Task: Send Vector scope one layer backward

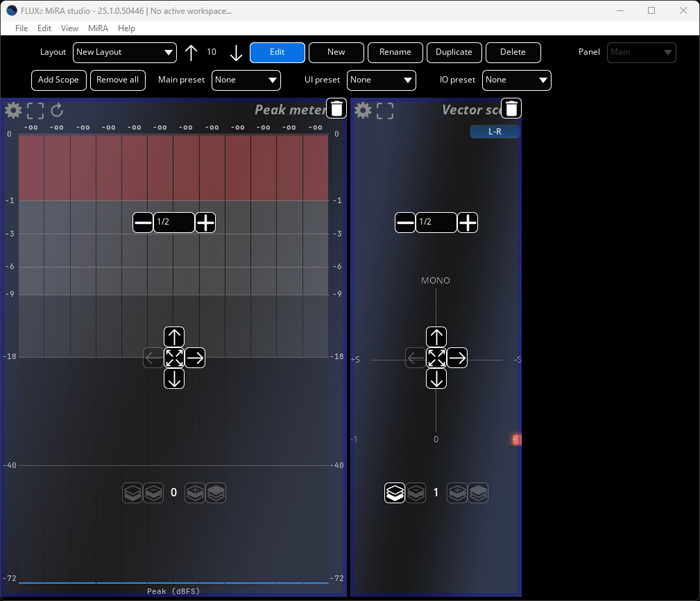Action: click(x=416, y=493)
